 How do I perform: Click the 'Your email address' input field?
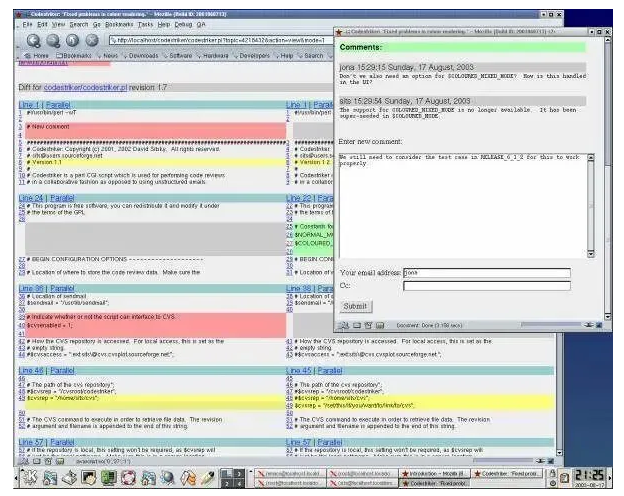point(487,273)
